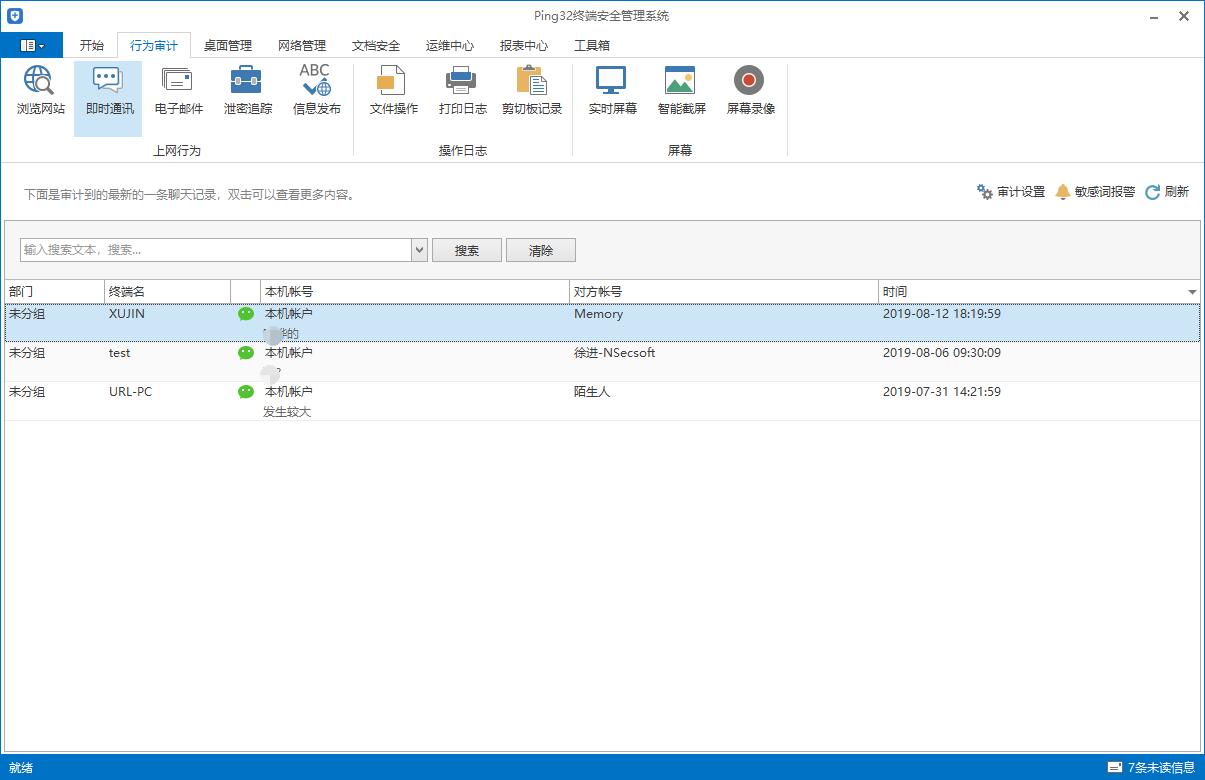The width and height of the screenshot is (1205, 780).
Task: Click the 陌生人 contact cell
Action: click(x=592, y=392)
